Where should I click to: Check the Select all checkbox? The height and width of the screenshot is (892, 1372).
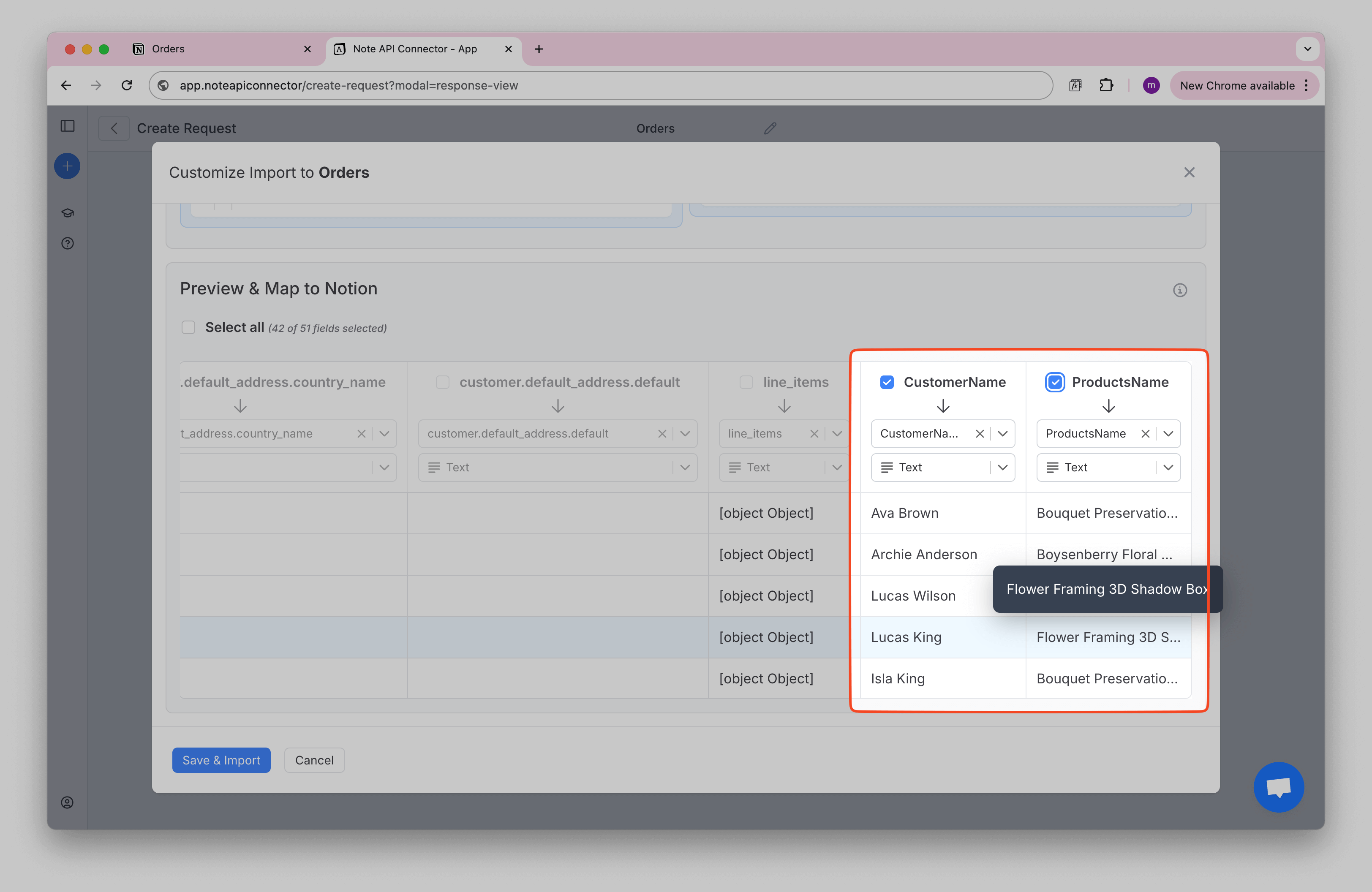coord(188,327)
